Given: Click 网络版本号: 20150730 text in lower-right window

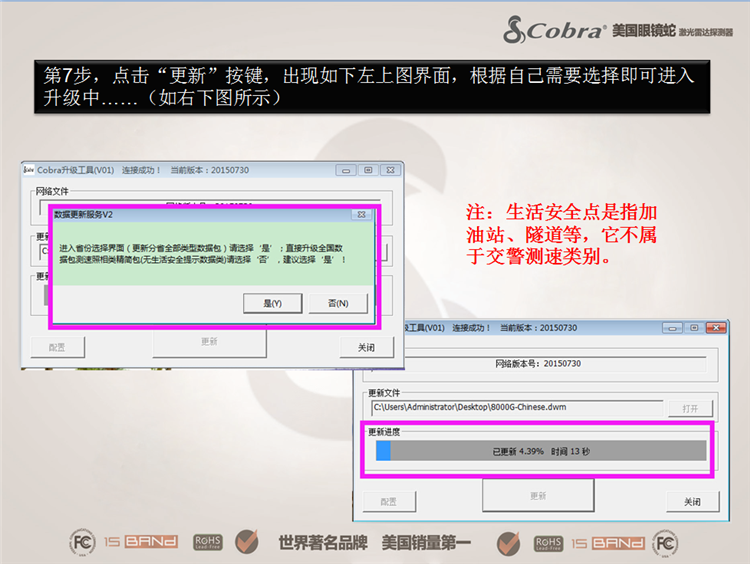Looking at the screenshot, I should point(538,364).
